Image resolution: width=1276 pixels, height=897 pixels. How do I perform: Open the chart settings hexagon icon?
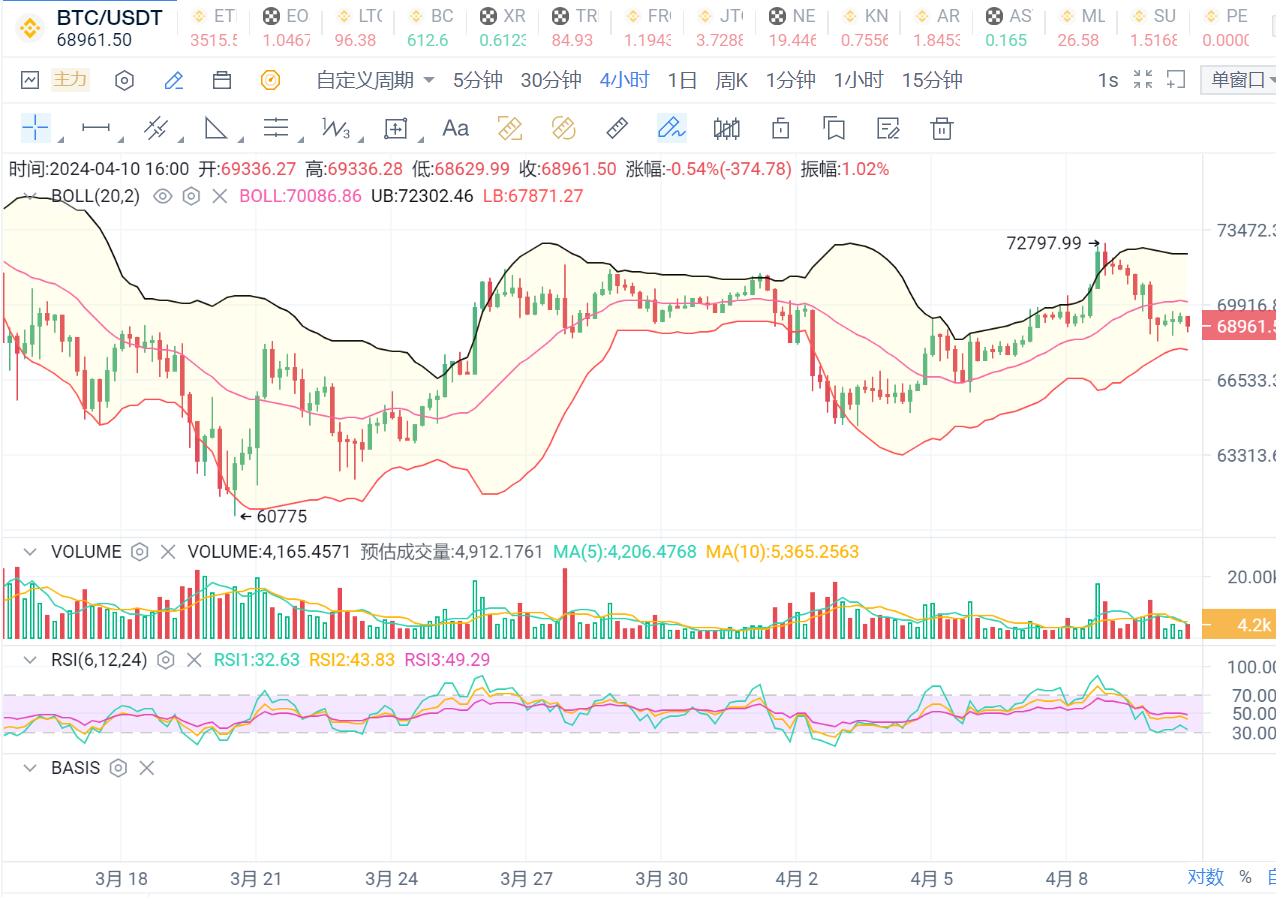(x=124, y=80)
